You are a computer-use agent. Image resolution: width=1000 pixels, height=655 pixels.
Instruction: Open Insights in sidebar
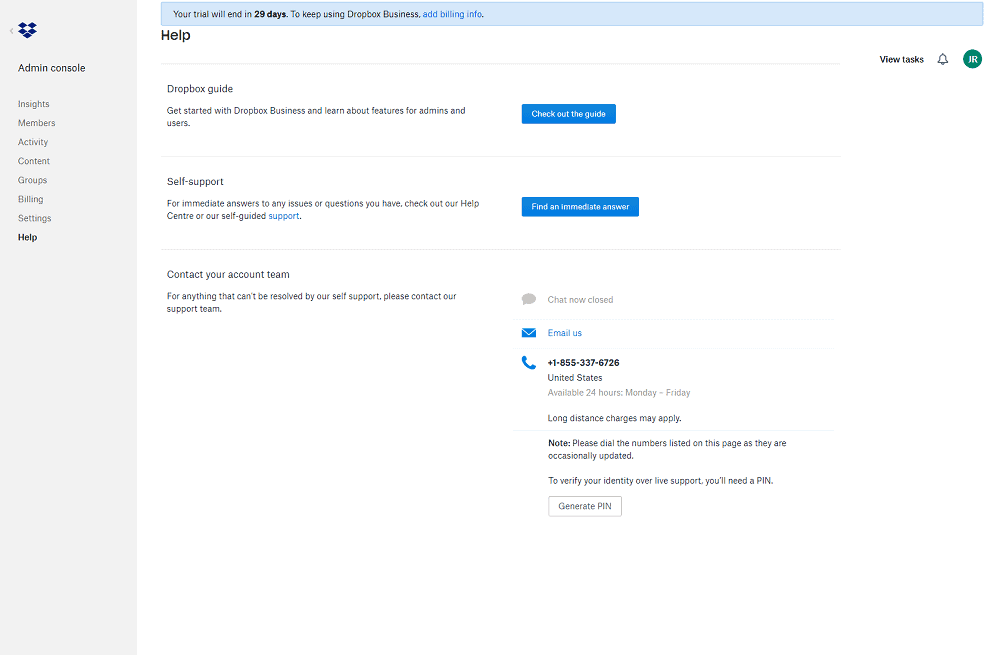(x=34, y=104)
